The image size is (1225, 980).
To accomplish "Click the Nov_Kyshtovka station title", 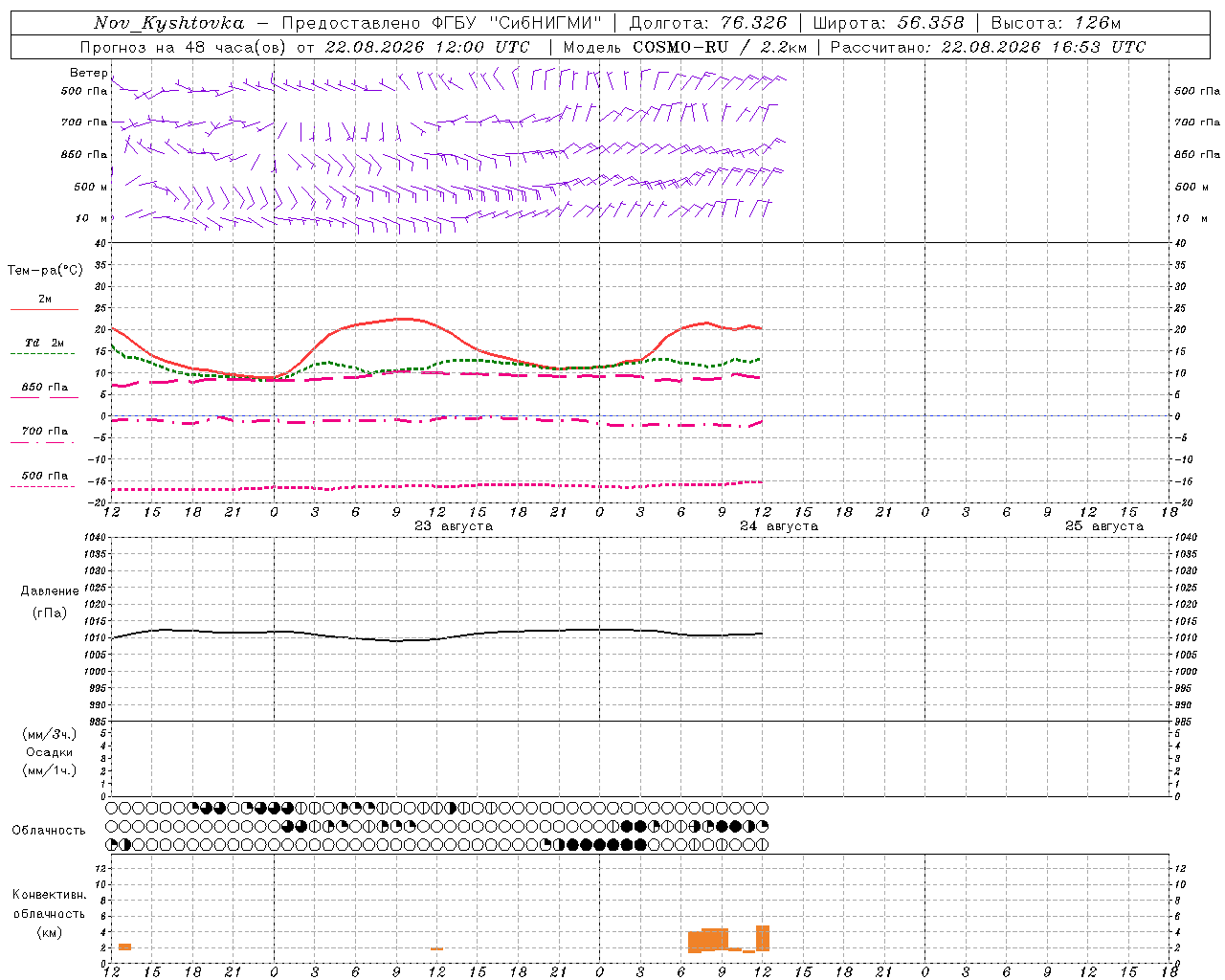I will 169,23.
